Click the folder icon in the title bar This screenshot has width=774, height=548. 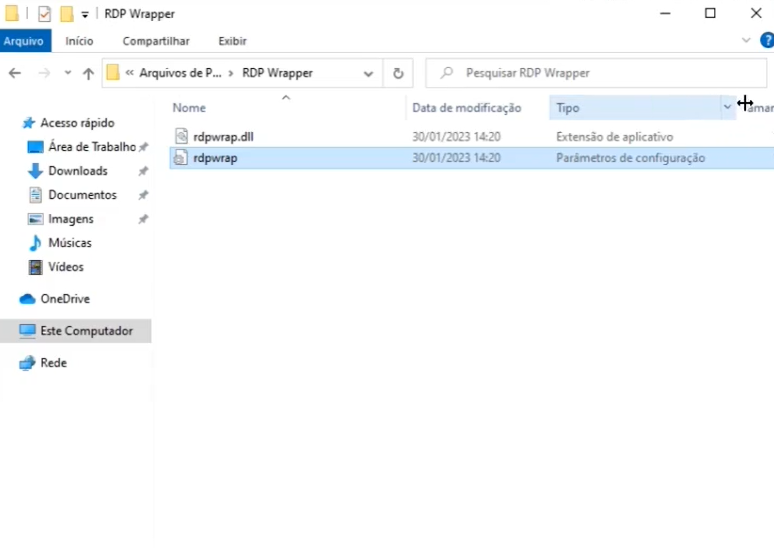pyautogui.click(x=12, y=13)
